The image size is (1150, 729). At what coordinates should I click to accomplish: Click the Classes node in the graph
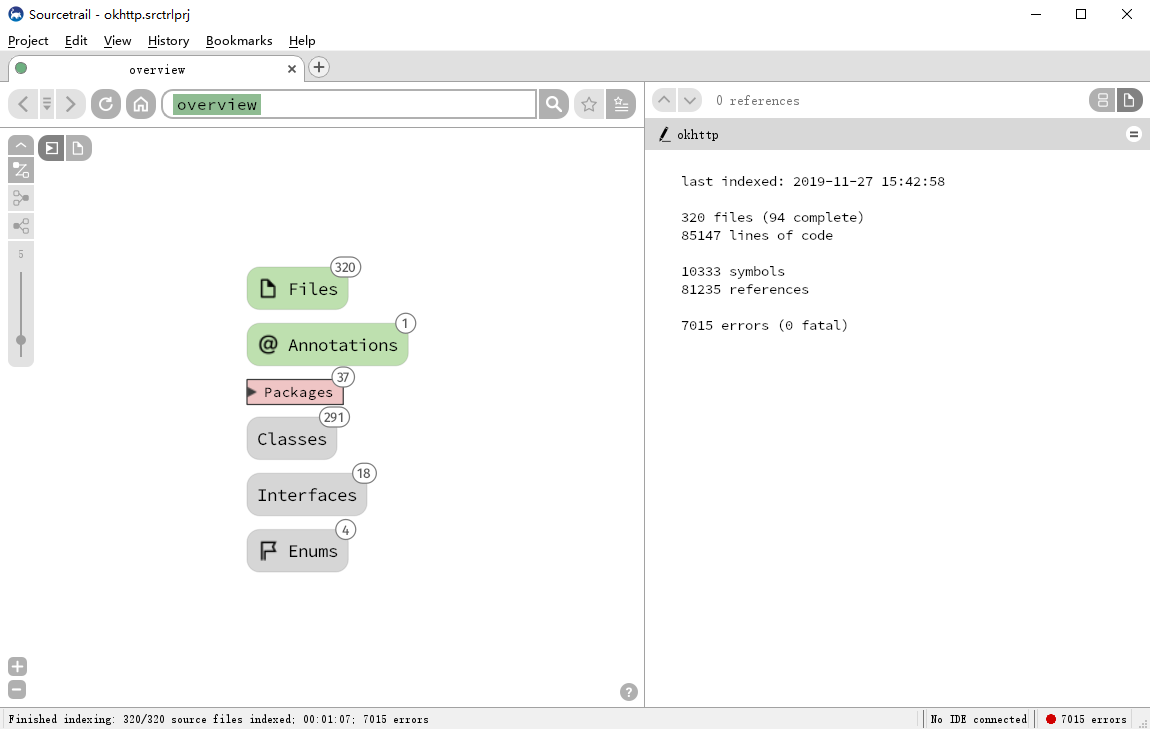(x=291, y=439)
